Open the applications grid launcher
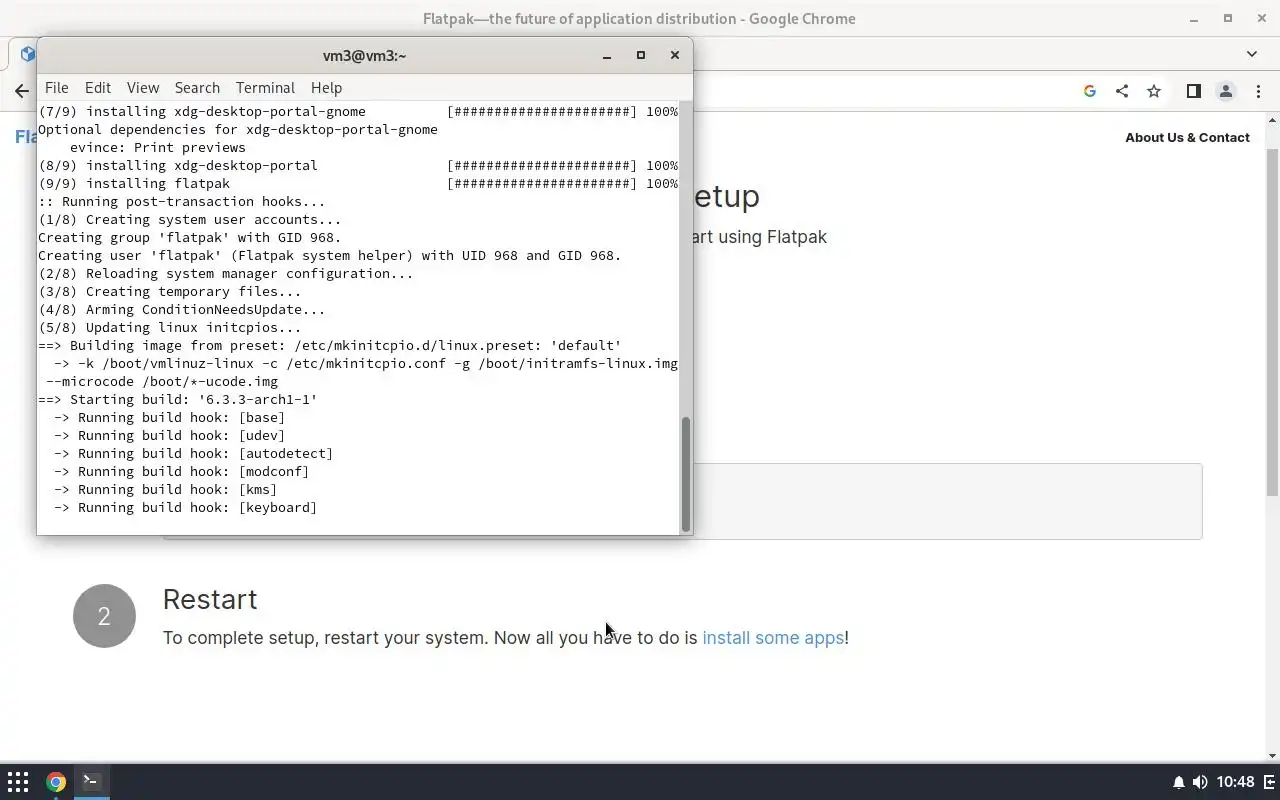This screenshot has height=800, width=1280. point(18,782)
